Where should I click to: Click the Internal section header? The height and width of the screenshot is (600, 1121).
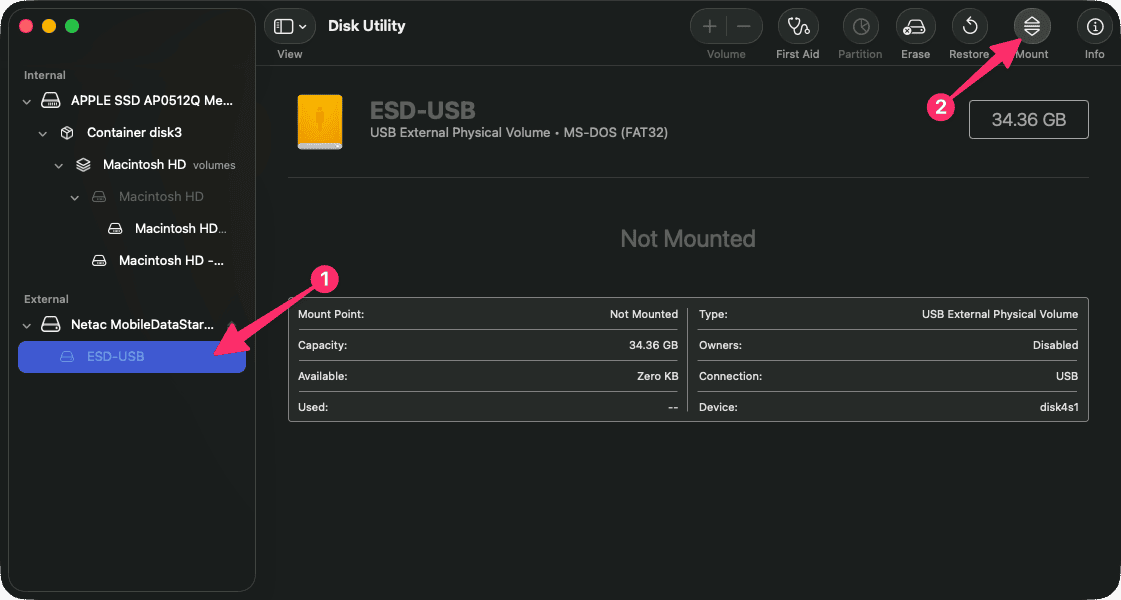tap(45, 75)
